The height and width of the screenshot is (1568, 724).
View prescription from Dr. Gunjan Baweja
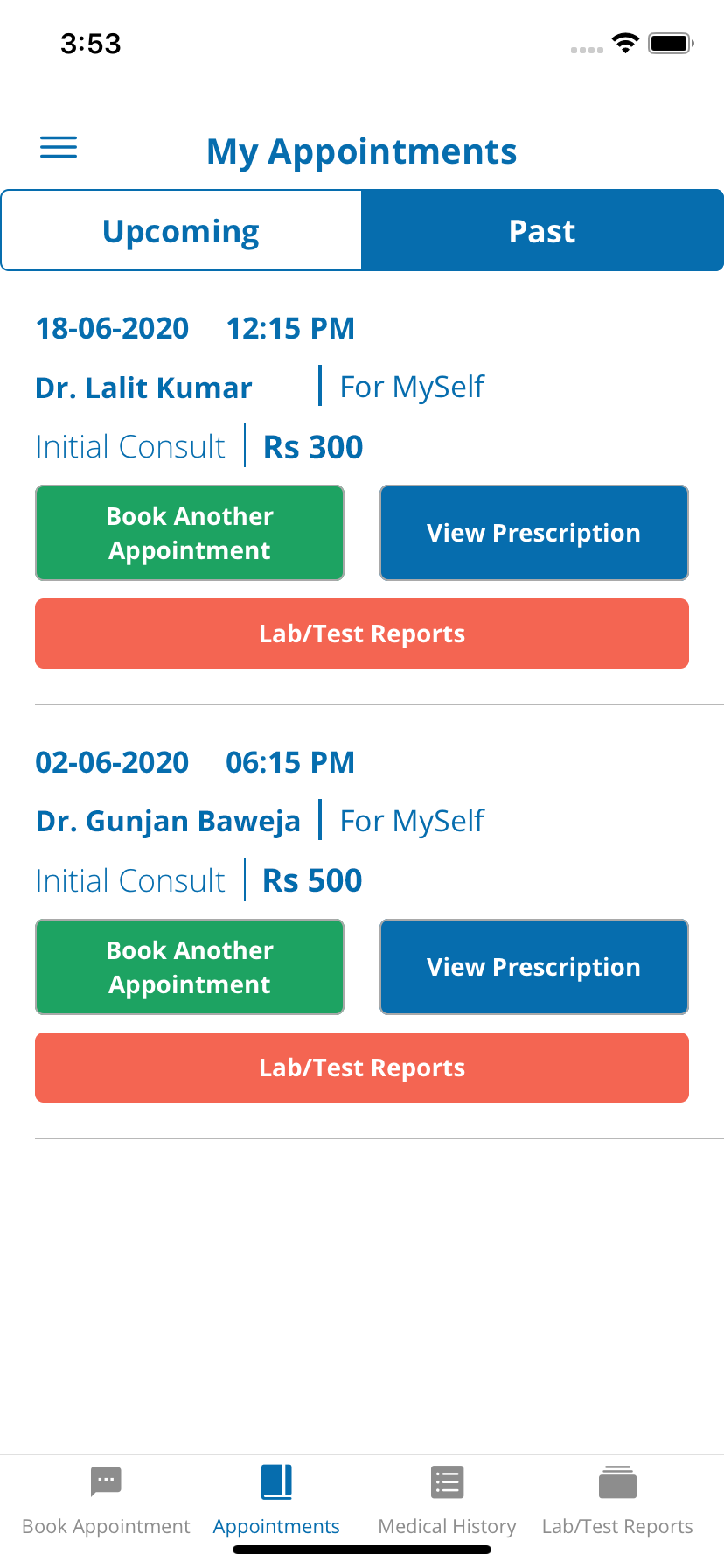pos(534,967)
